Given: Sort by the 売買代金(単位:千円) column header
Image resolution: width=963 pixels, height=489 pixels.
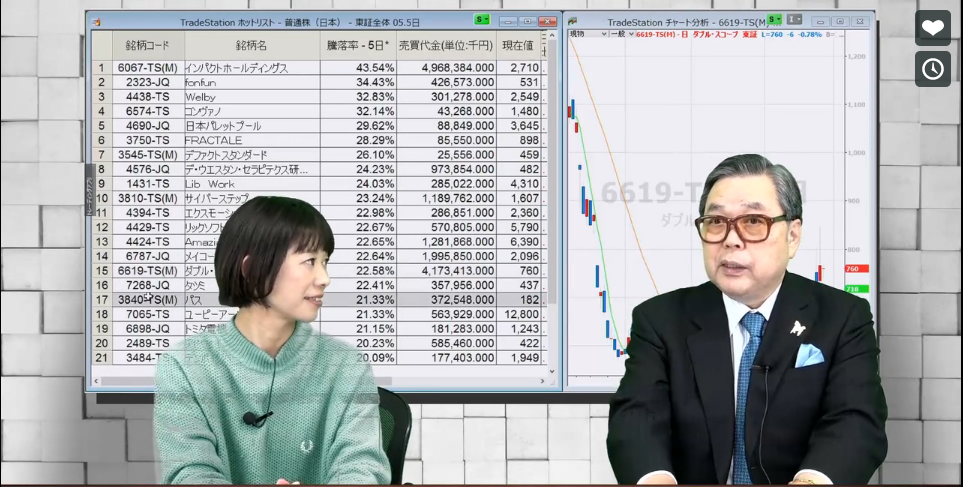Looking at the screenshot, I should [446, 45].
